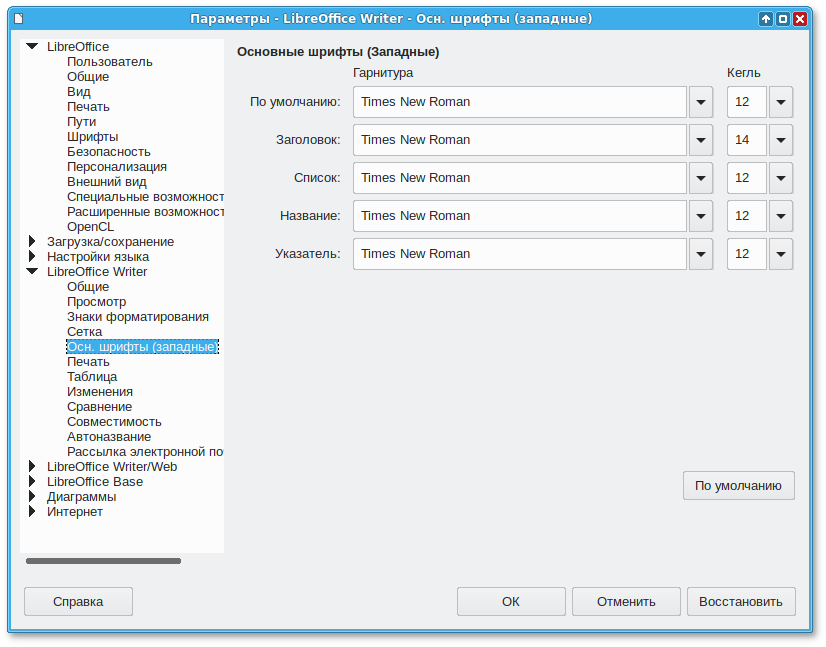Select Персонализация in the options tree

[116, 166]
